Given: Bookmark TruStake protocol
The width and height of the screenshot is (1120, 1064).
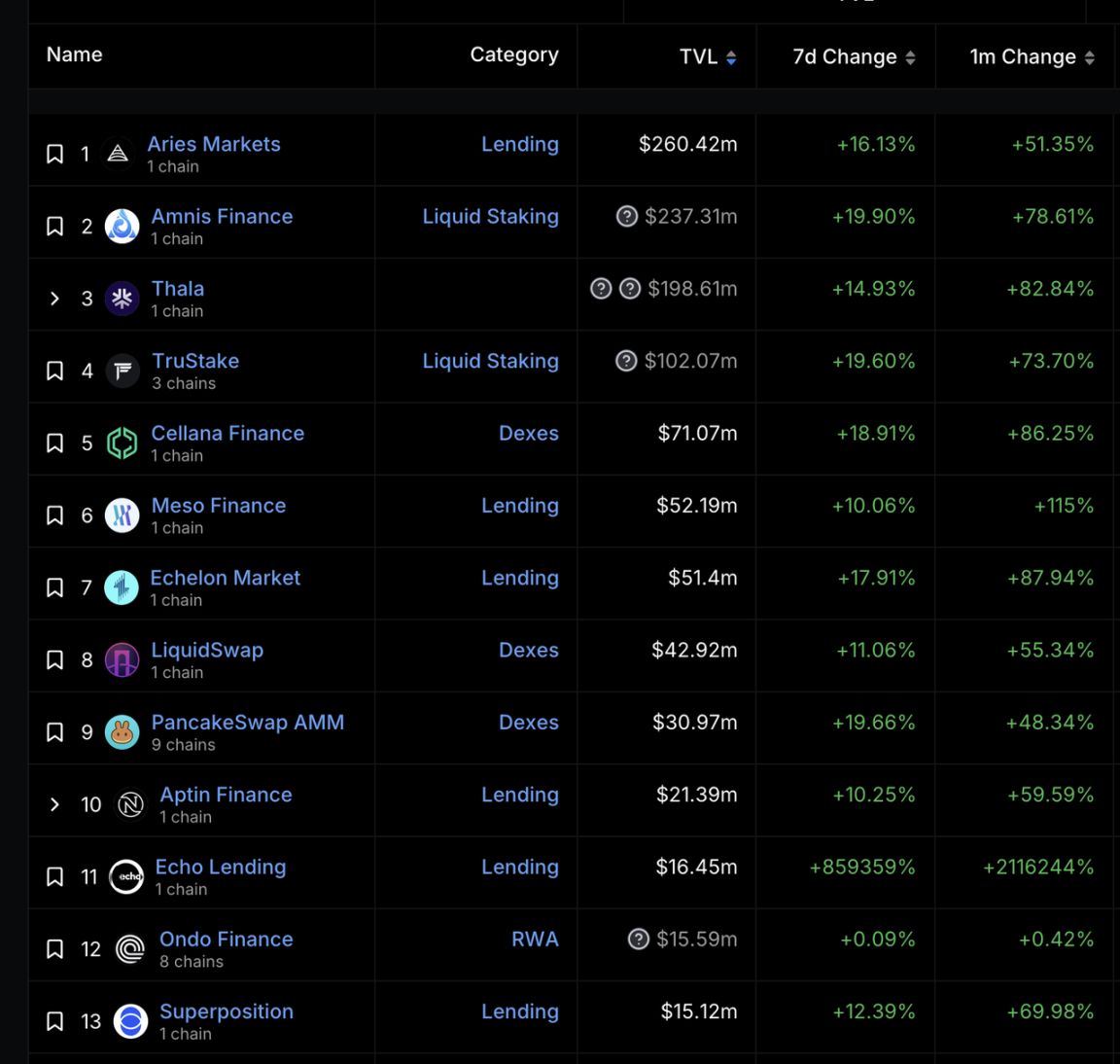Looking at the screenshot, I should click(x=55, y=371).
